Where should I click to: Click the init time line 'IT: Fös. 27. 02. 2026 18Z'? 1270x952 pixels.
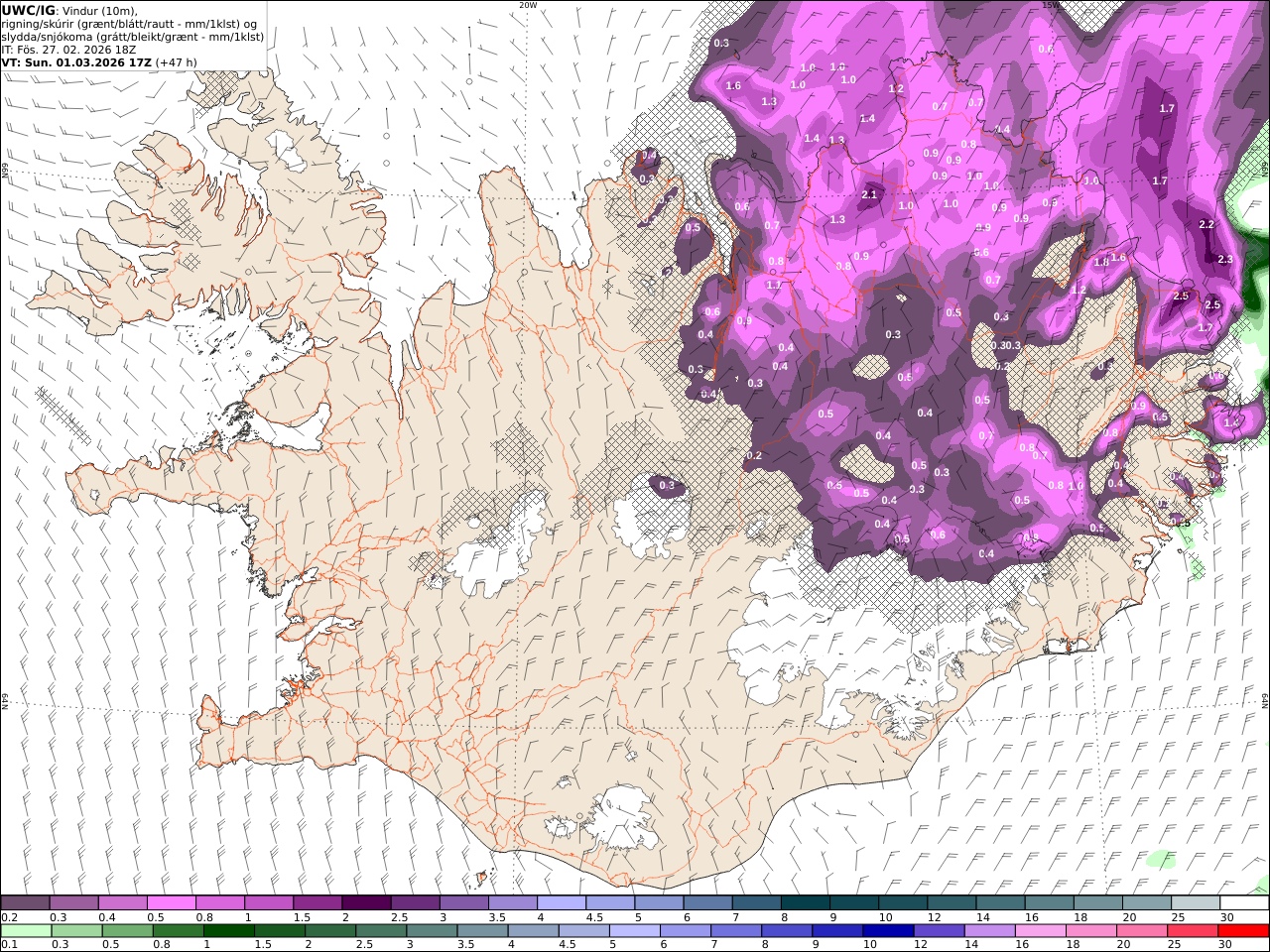[68, 49]
